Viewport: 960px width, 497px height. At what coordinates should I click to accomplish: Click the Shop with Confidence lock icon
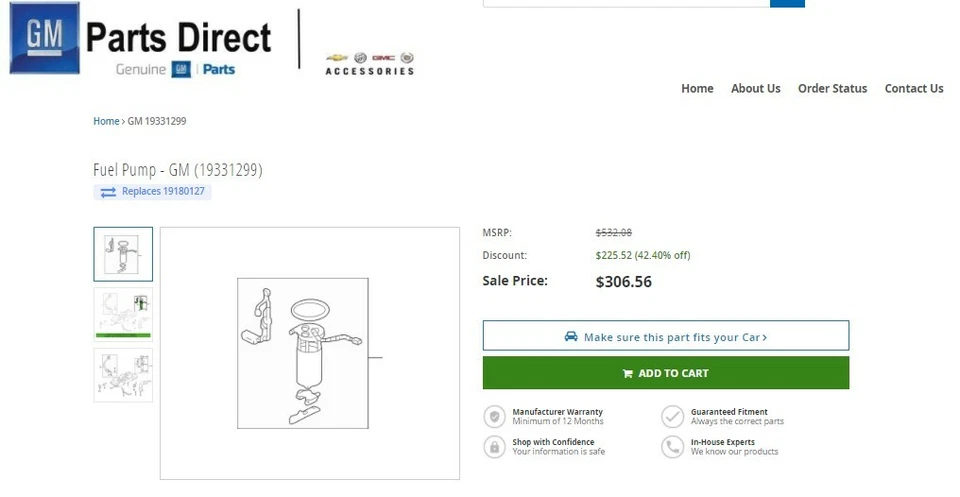coord(494,447)
